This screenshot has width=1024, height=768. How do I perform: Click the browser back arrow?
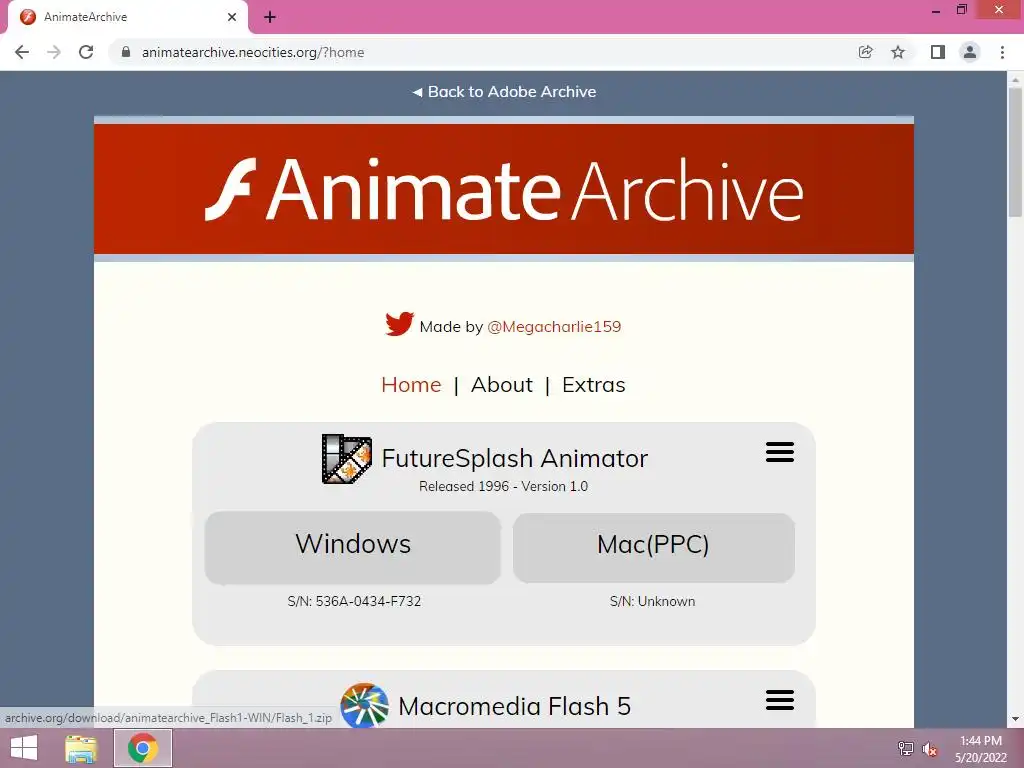[22, 52]
